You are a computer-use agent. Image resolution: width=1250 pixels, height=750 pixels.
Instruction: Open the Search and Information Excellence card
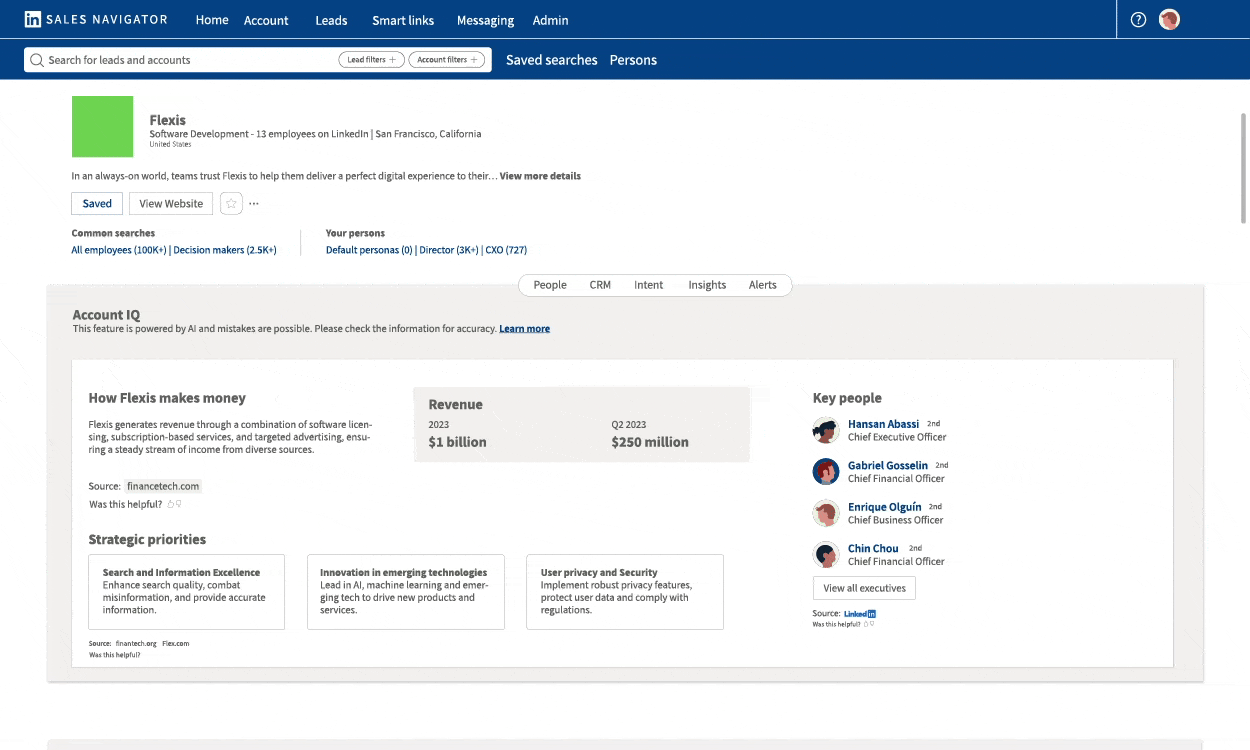[x=187, y=592]
